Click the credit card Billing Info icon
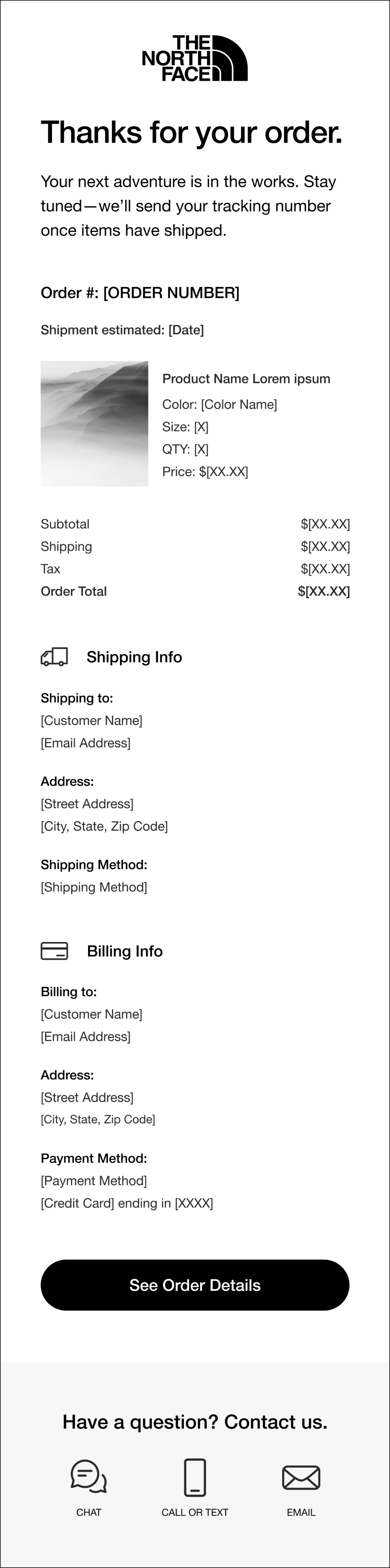390x1568 pixels. point(54,951)
